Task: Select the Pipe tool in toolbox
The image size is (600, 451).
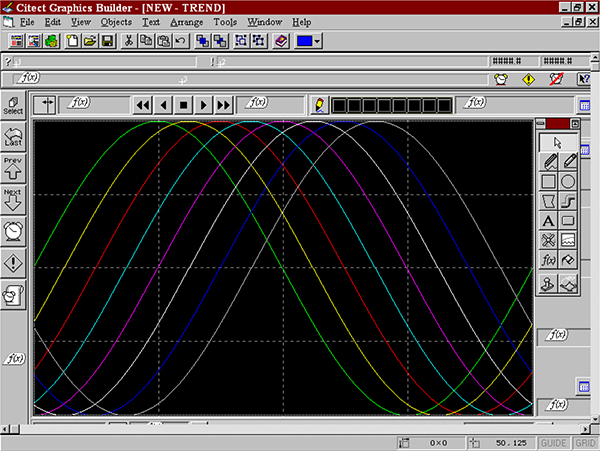Action: point(569,201)
